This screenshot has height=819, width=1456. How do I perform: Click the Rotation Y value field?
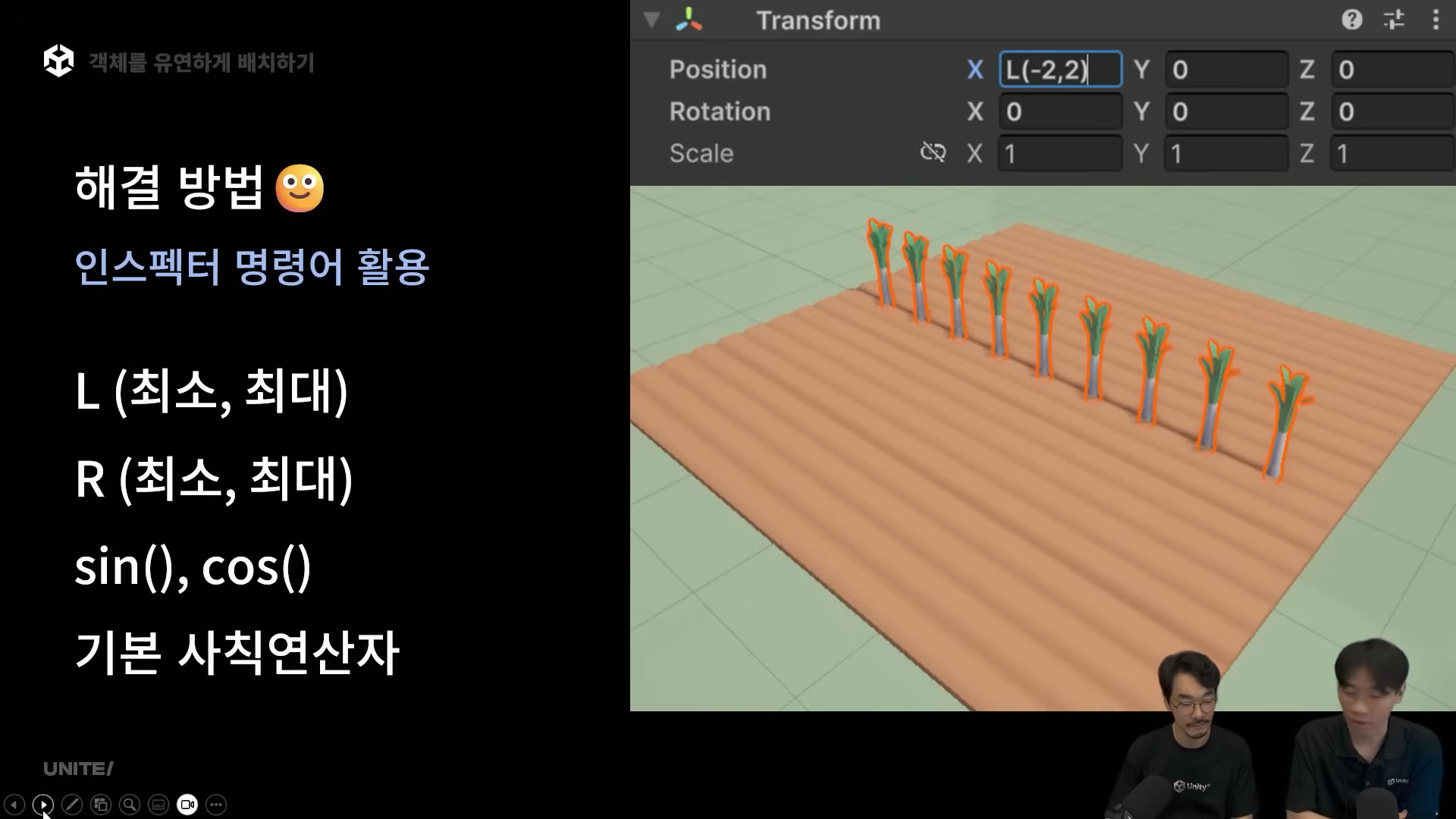(x=1225, y=111)
